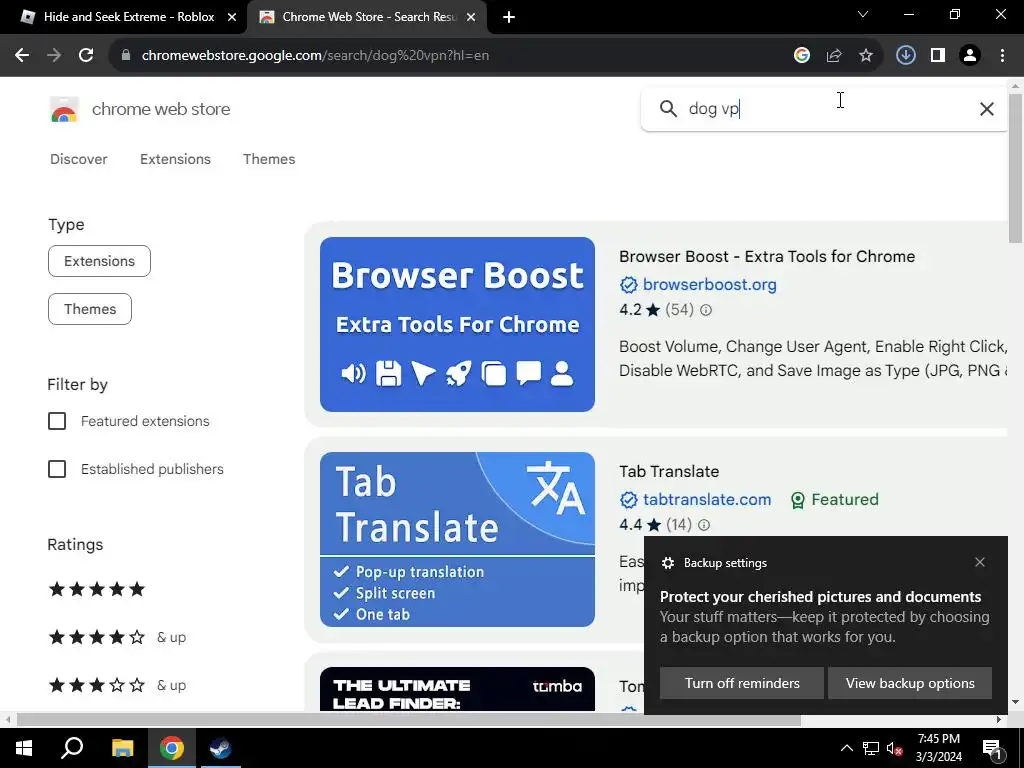Open the network tray icon
The image size is (1024, 768).
[871, 748]
